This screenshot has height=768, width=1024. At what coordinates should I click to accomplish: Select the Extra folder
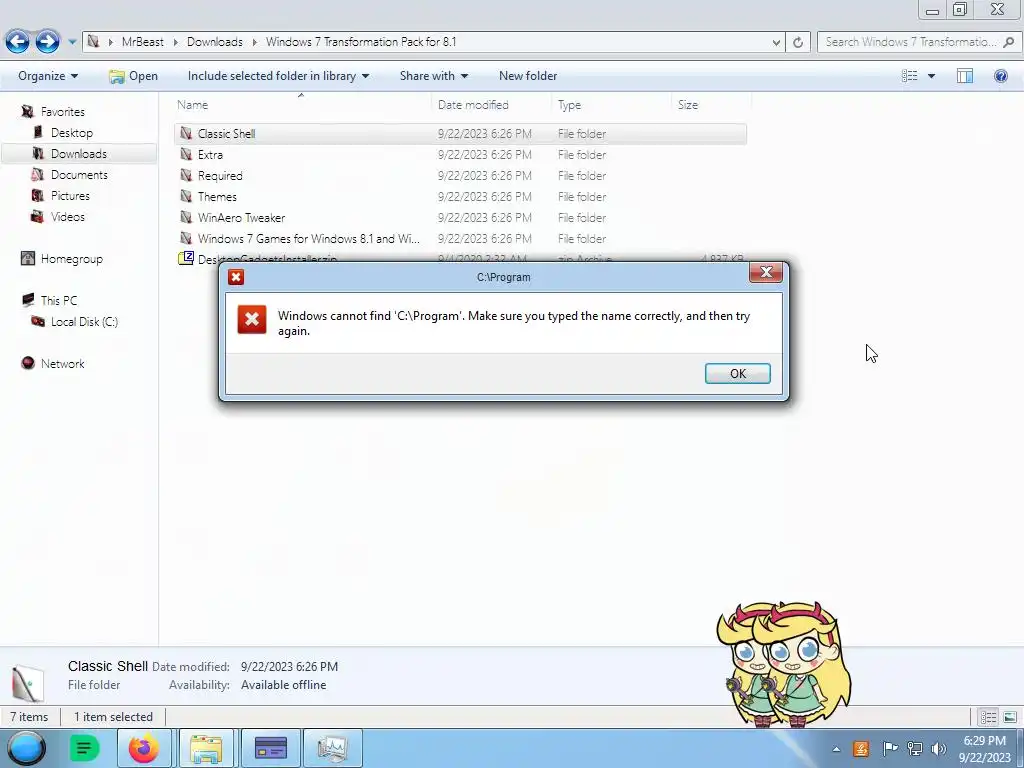click(x=460, y=155)
